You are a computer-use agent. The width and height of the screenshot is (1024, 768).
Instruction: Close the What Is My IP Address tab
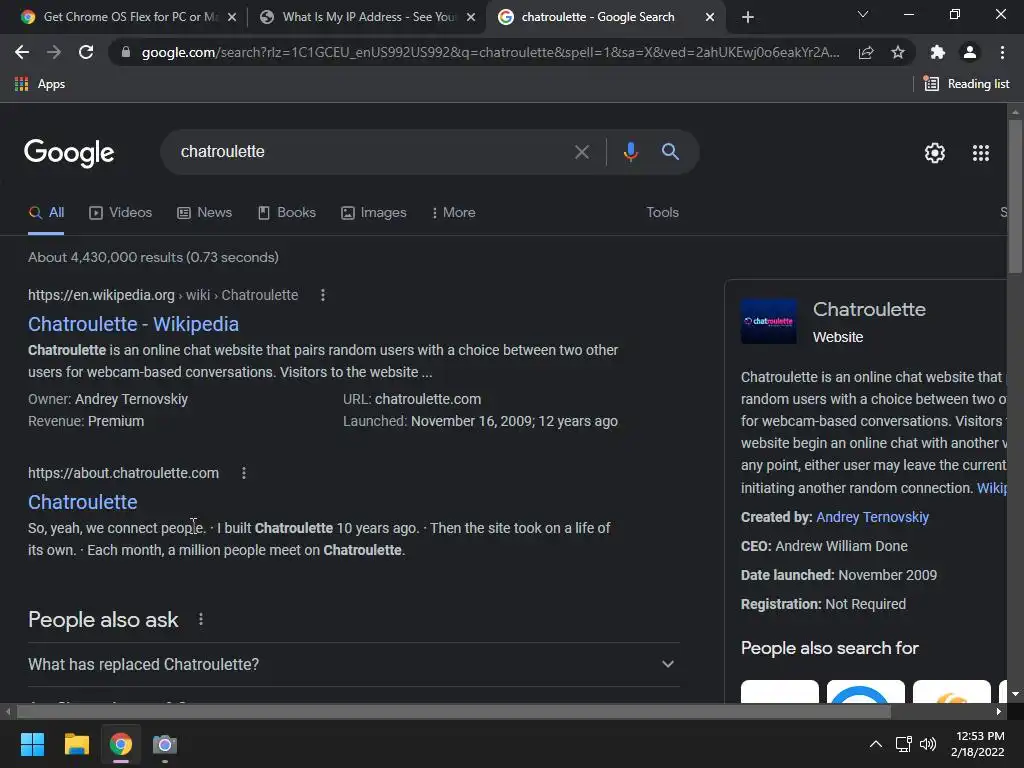point(471,17)
